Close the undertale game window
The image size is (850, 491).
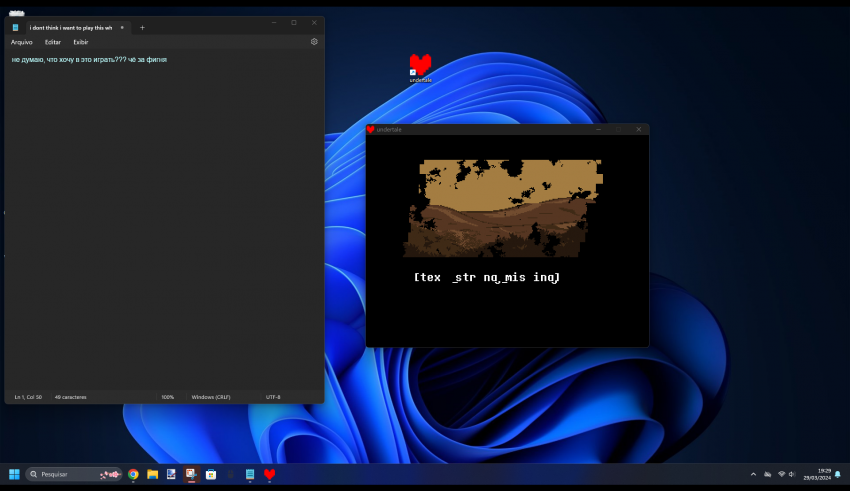[x=639, y=130]
